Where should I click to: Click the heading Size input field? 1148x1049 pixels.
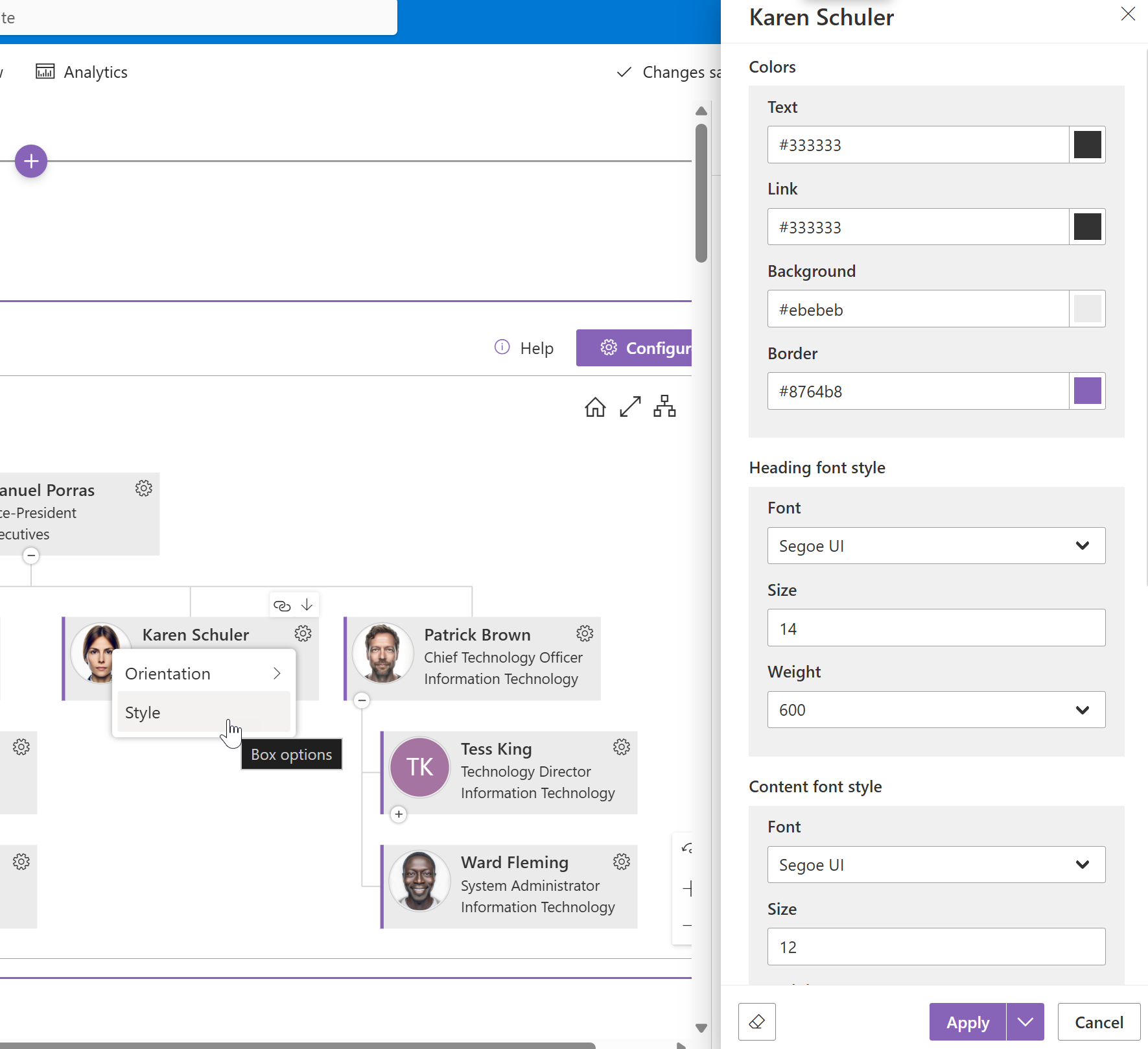point(935,628)
